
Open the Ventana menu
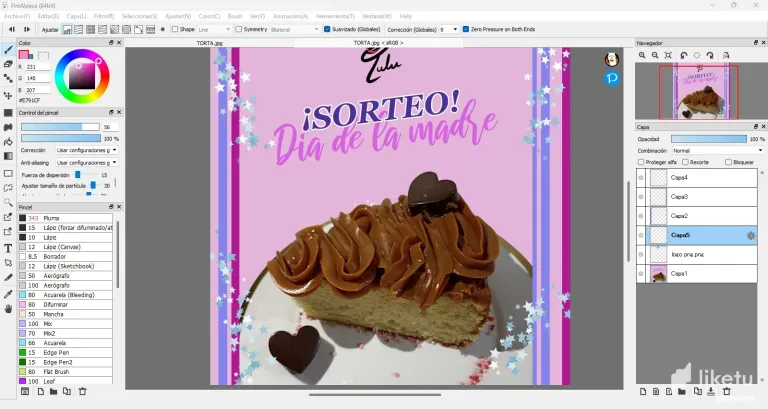377,16
